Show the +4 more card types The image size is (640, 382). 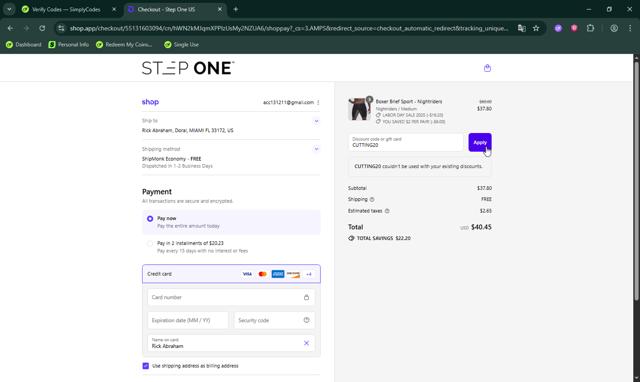point(309,274)
